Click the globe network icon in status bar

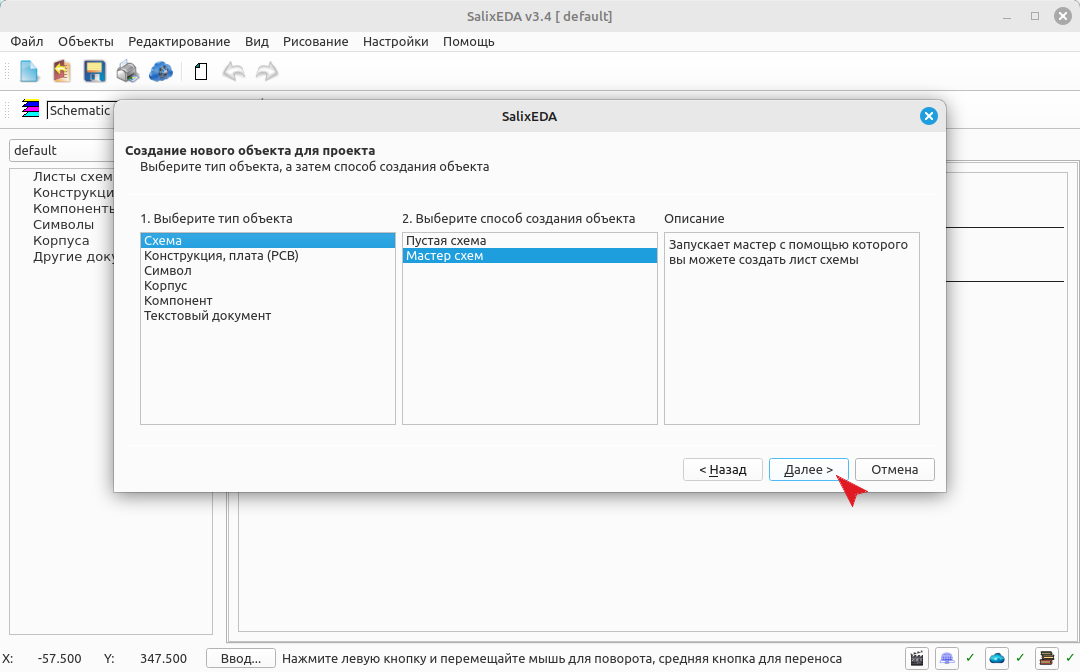[947, 658]
